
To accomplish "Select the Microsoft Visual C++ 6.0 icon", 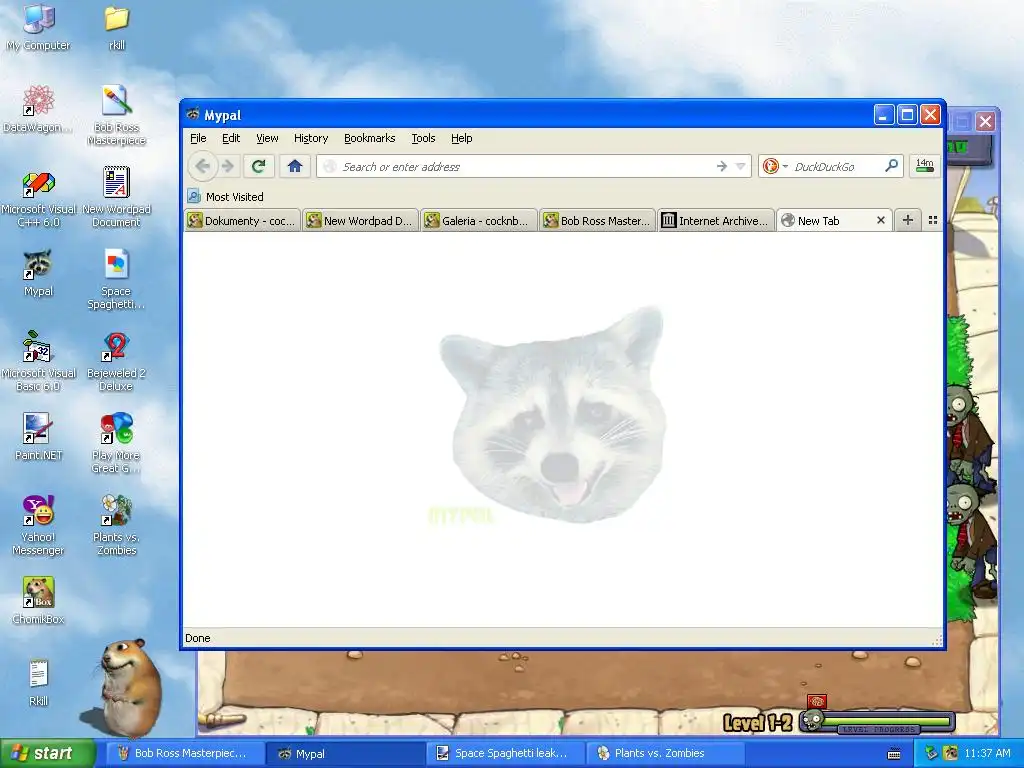I will pos(39,199).
